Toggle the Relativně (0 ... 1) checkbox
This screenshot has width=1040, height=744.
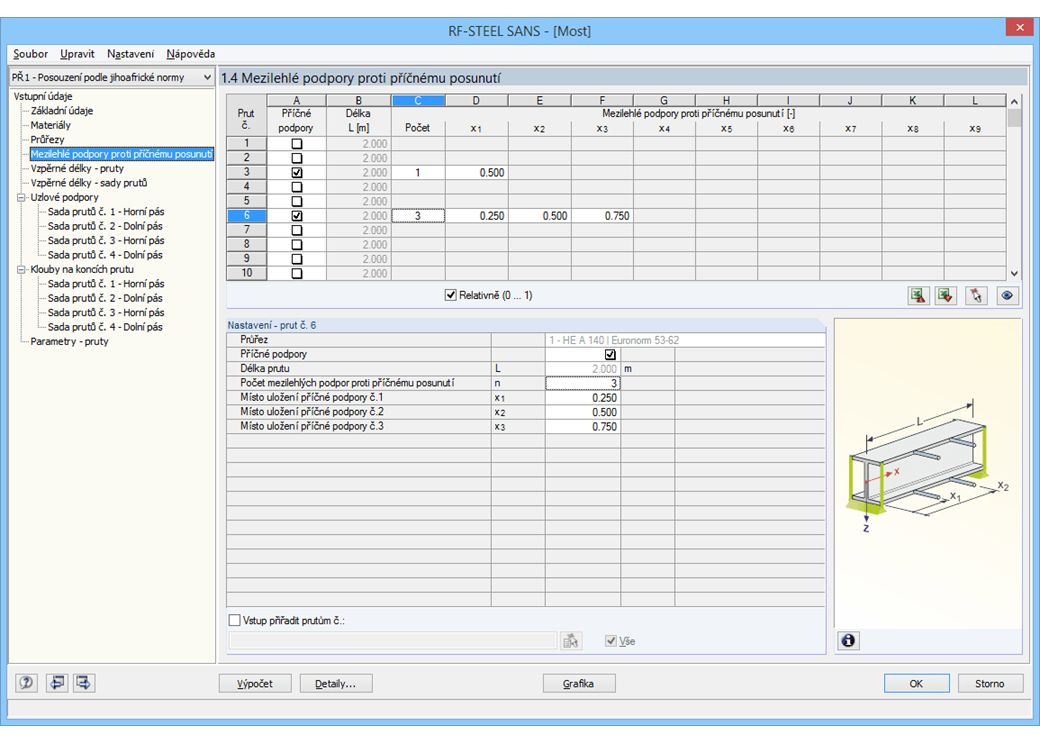[451, 295]
